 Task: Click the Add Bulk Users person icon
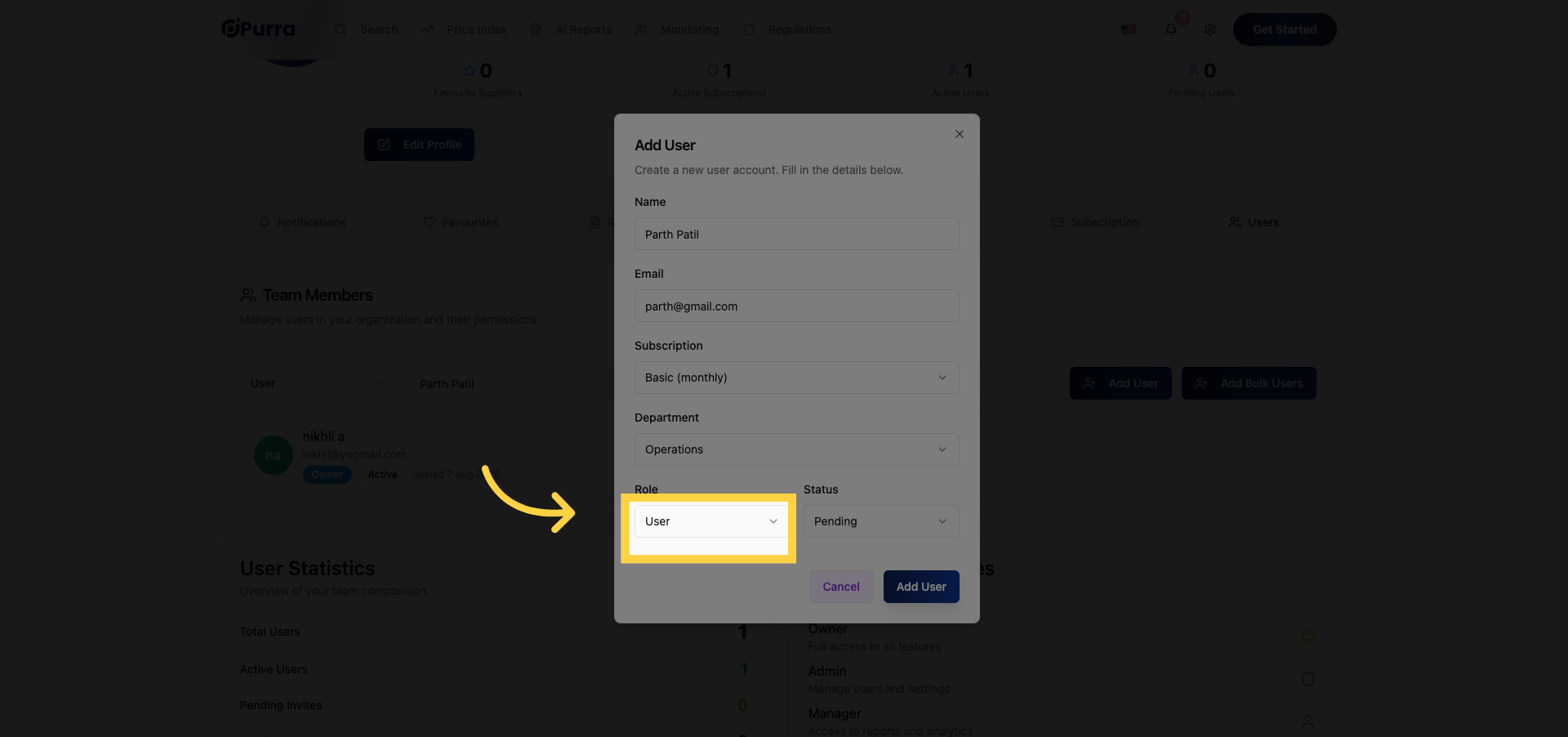point(1201,383)
